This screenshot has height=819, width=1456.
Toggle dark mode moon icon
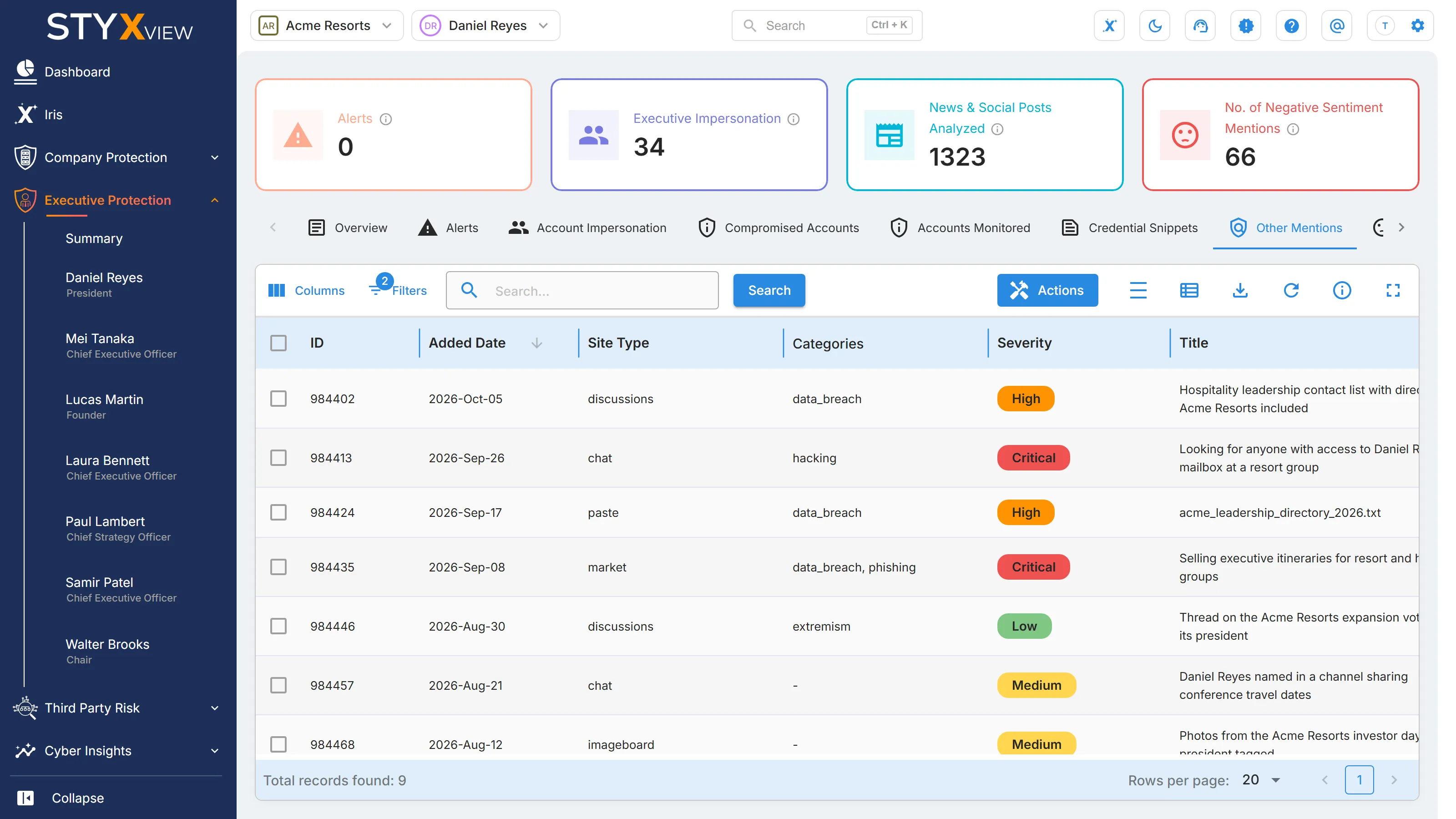coord(1155,25)
